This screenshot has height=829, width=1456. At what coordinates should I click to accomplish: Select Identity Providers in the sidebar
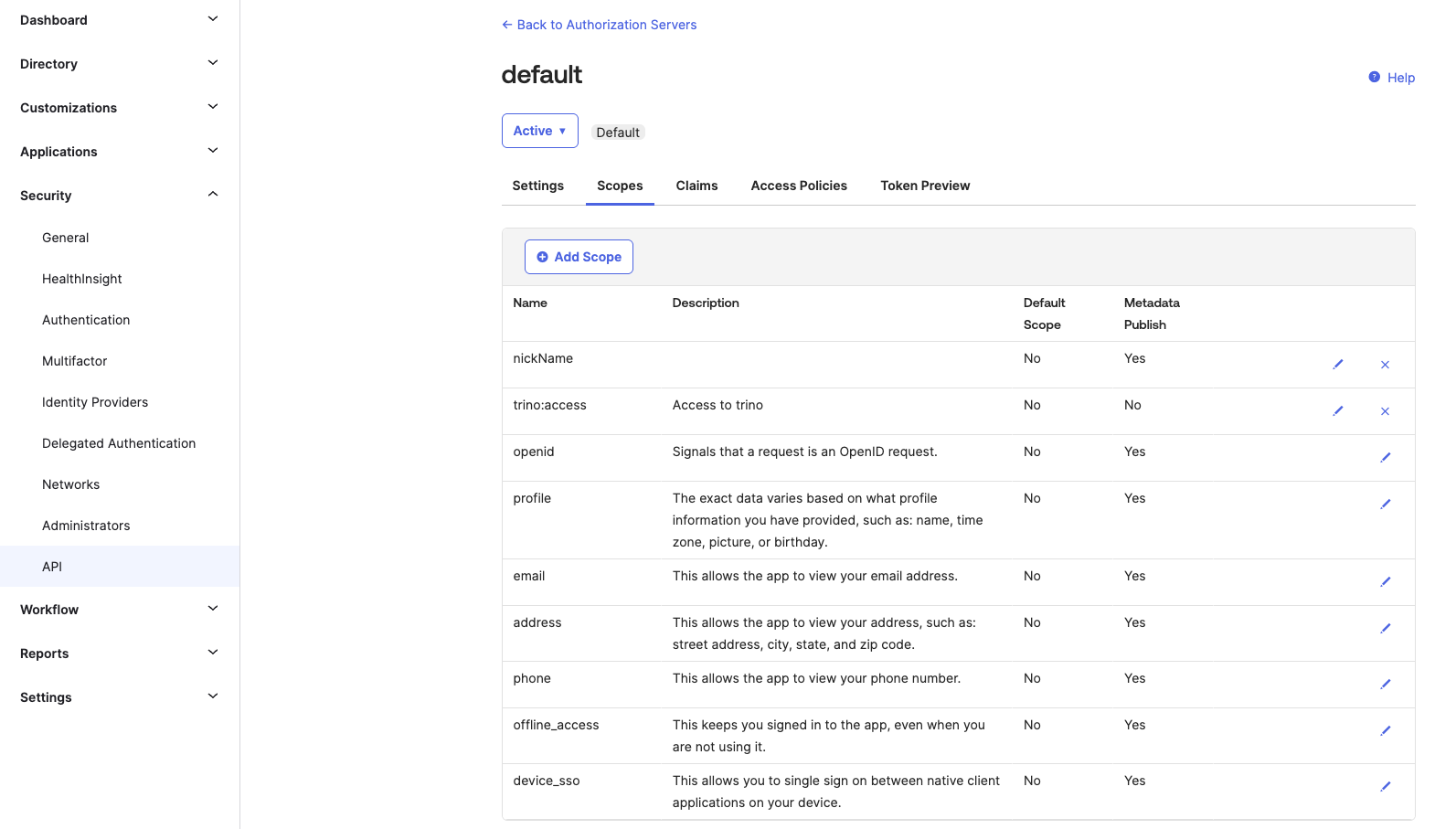pos(95,402)
